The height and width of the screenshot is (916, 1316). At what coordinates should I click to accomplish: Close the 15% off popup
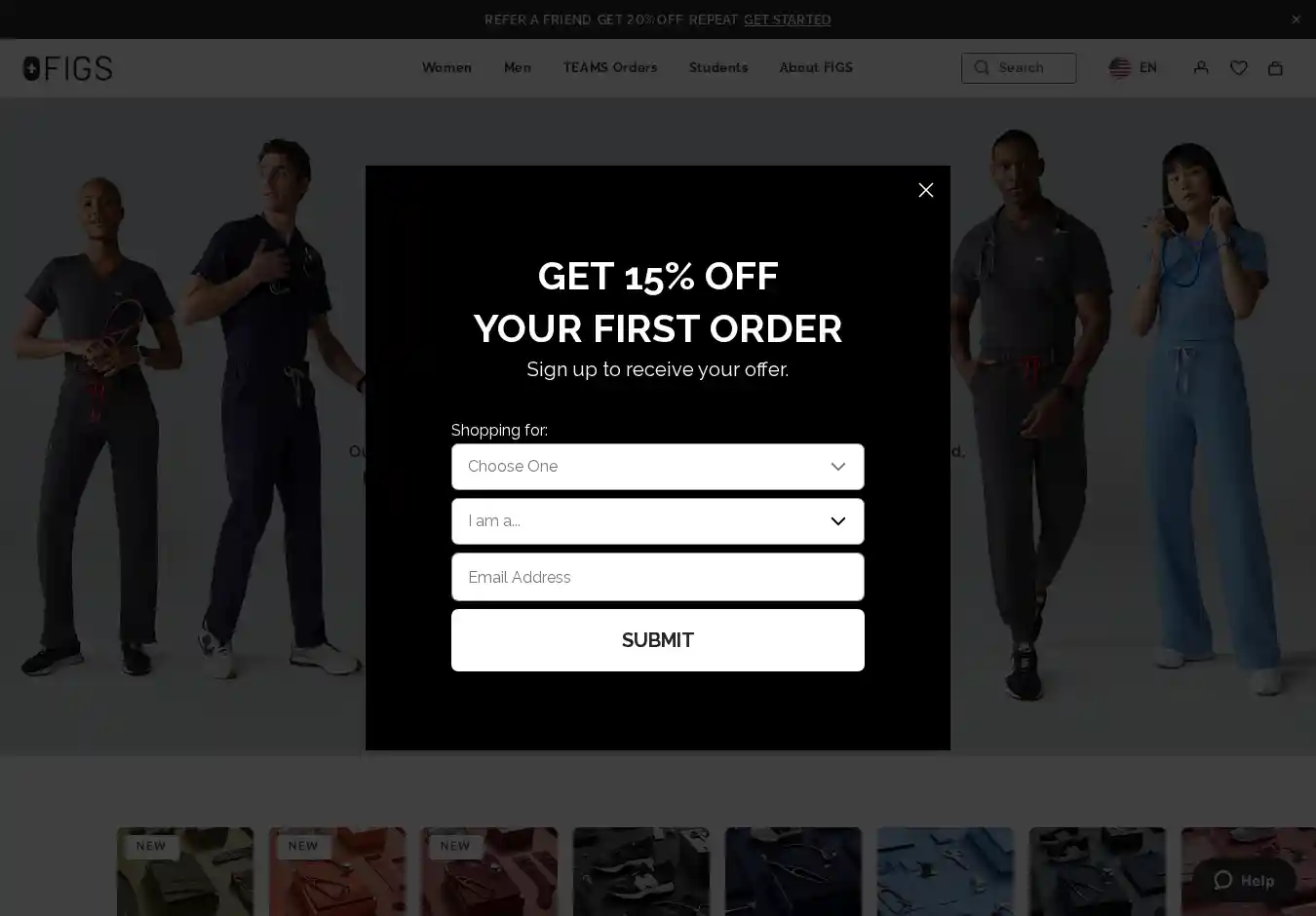[x=926, y=190]
